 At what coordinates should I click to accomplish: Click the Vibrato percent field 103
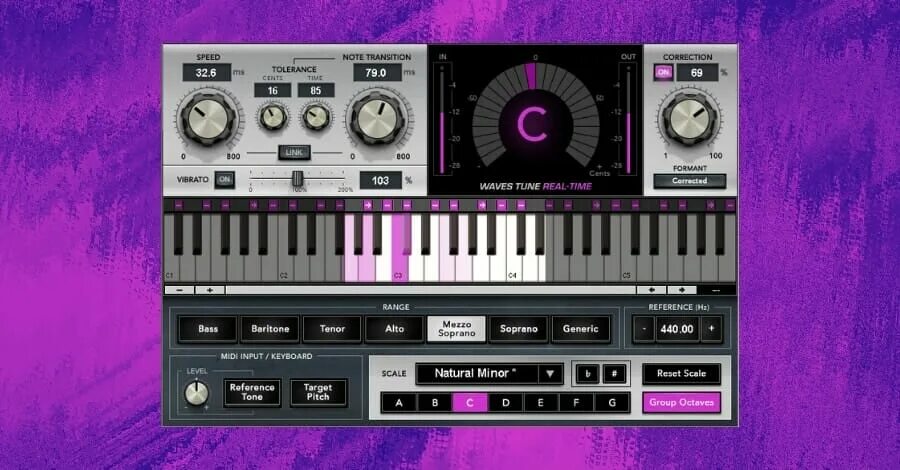coord(381,181)
